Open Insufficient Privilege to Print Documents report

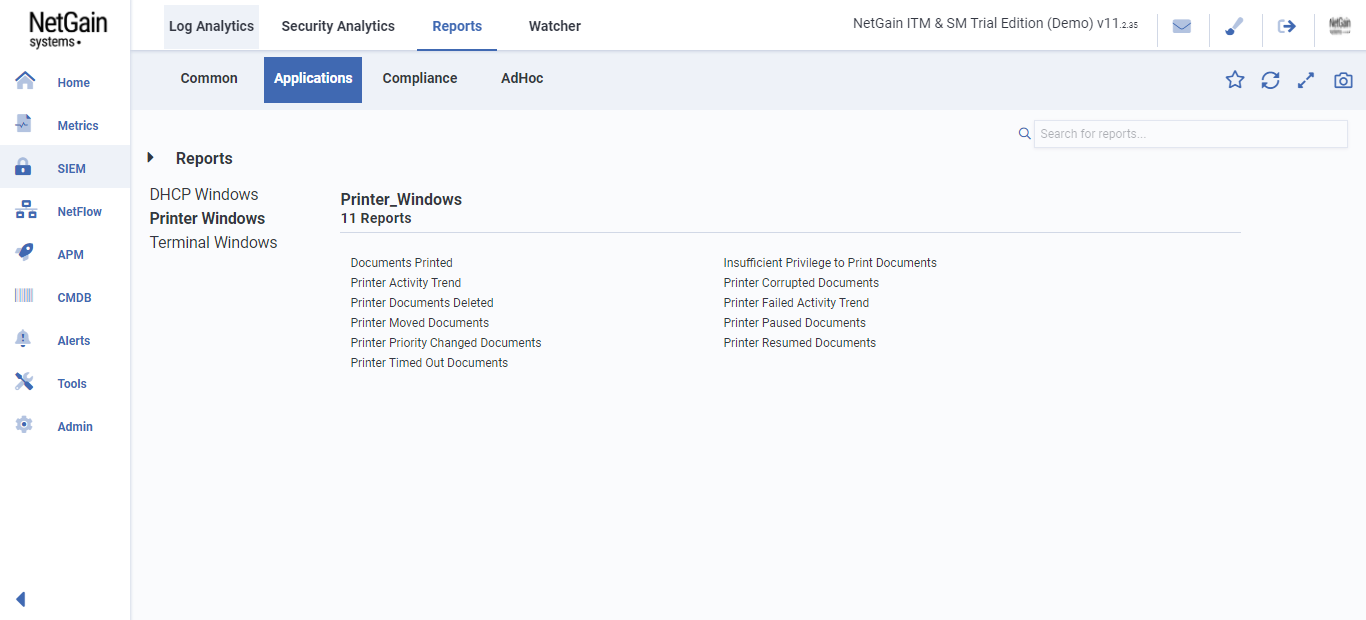point(830,263)
